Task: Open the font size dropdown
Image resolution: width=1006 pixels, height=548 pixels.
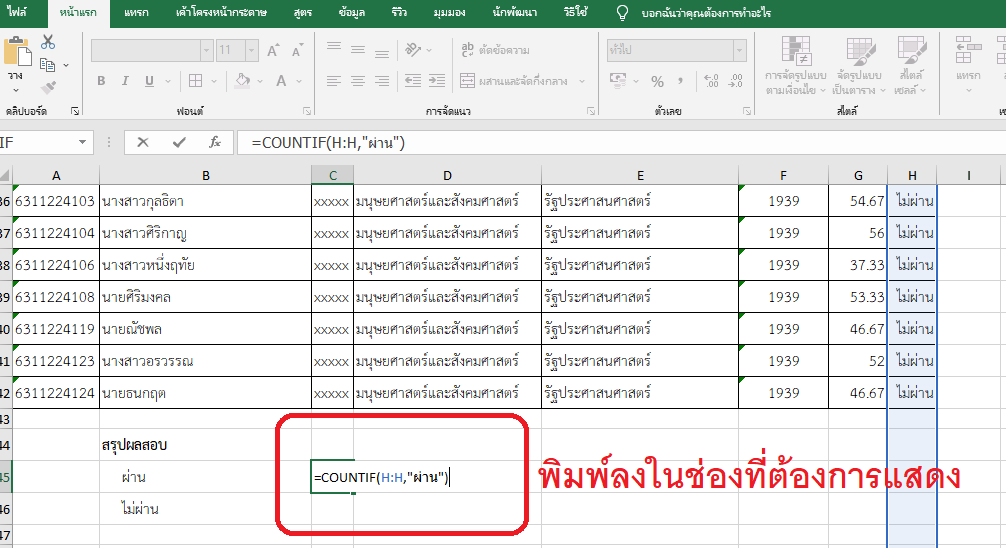Action: 252,50
